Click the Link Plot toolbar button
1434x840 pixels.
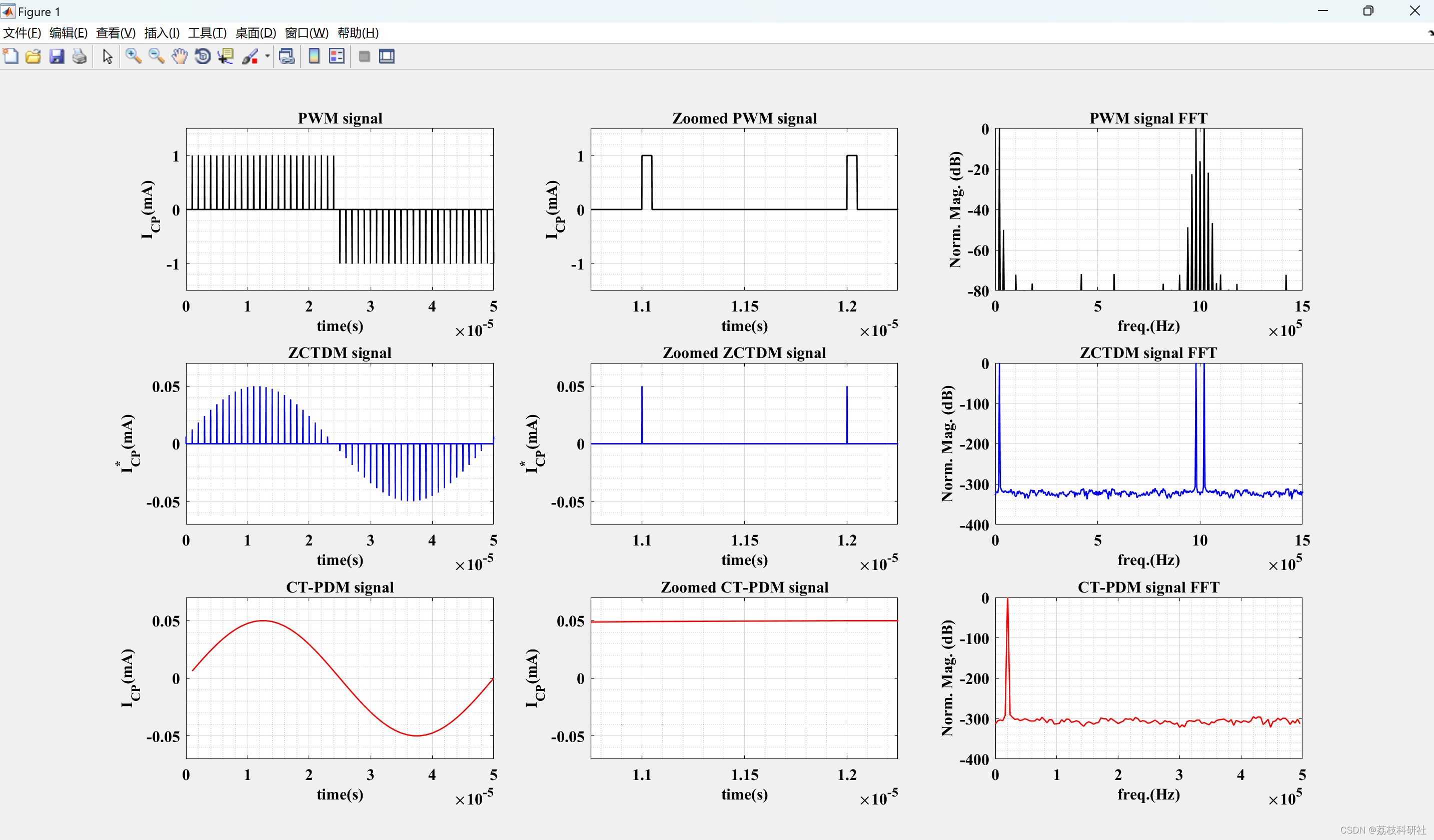coord(287,56)
